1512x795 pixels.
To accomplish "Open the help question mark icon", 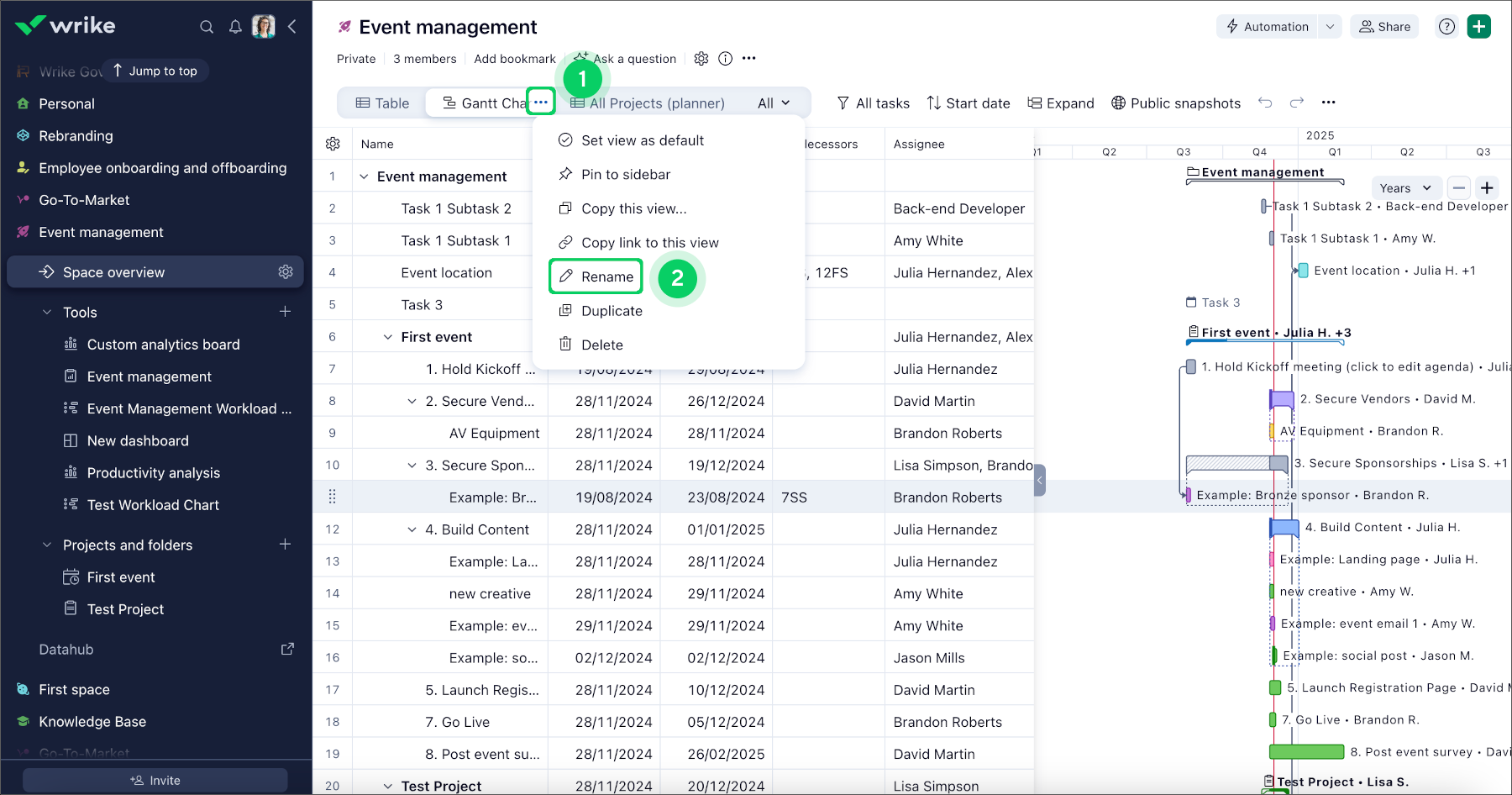I will (1446, 27).
